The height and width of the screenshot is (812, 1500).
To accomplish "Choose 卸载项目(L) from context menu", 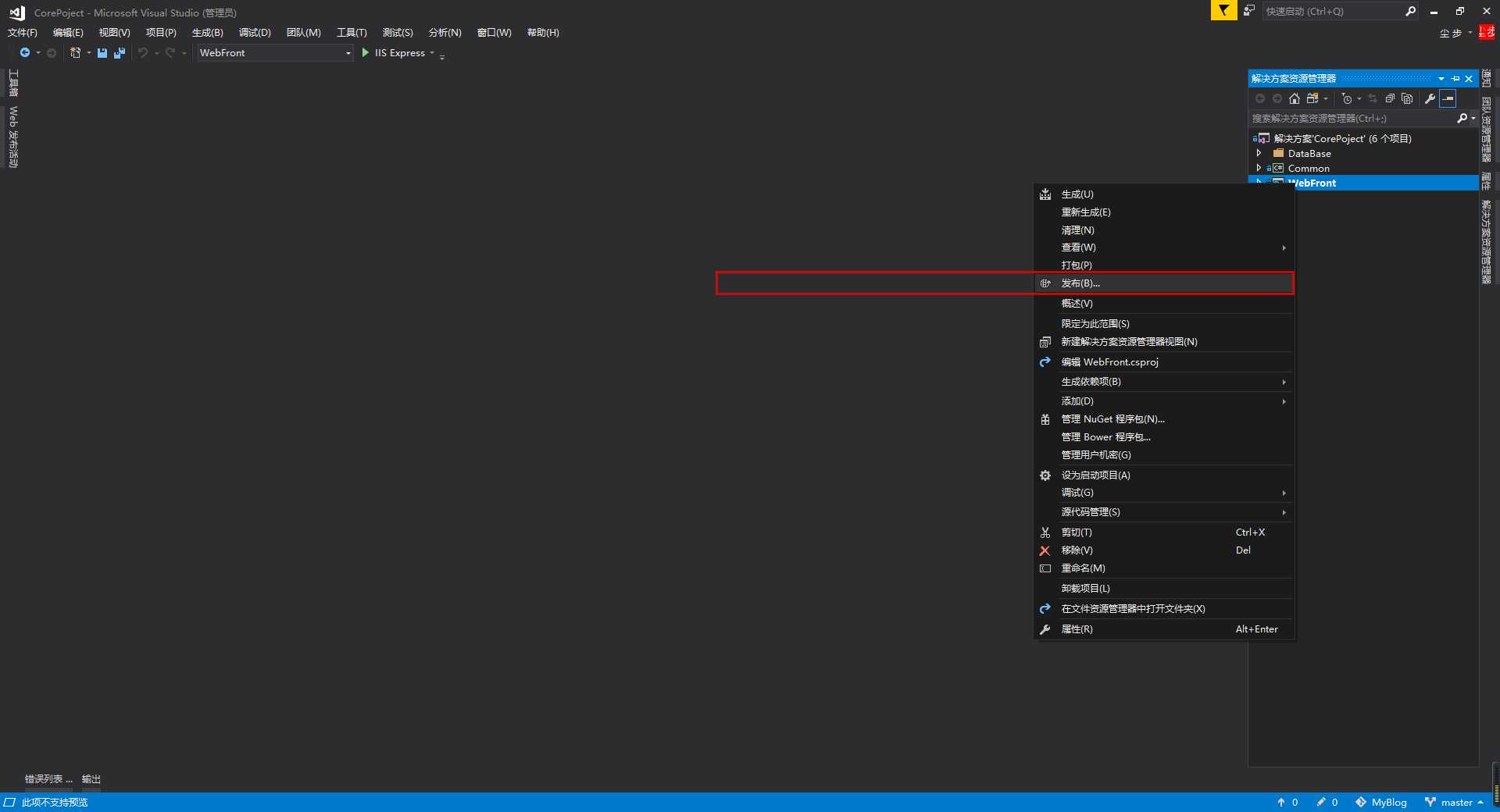I will pos(1164,589).
